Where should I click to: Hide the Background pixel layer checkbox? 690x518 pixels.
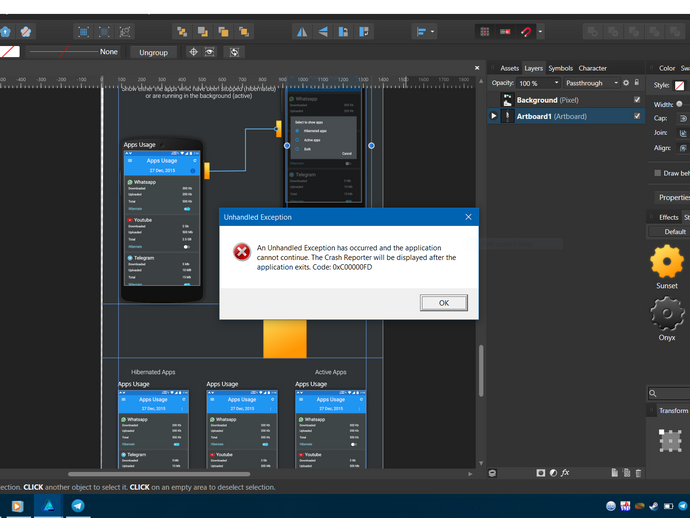coord(637,100)
